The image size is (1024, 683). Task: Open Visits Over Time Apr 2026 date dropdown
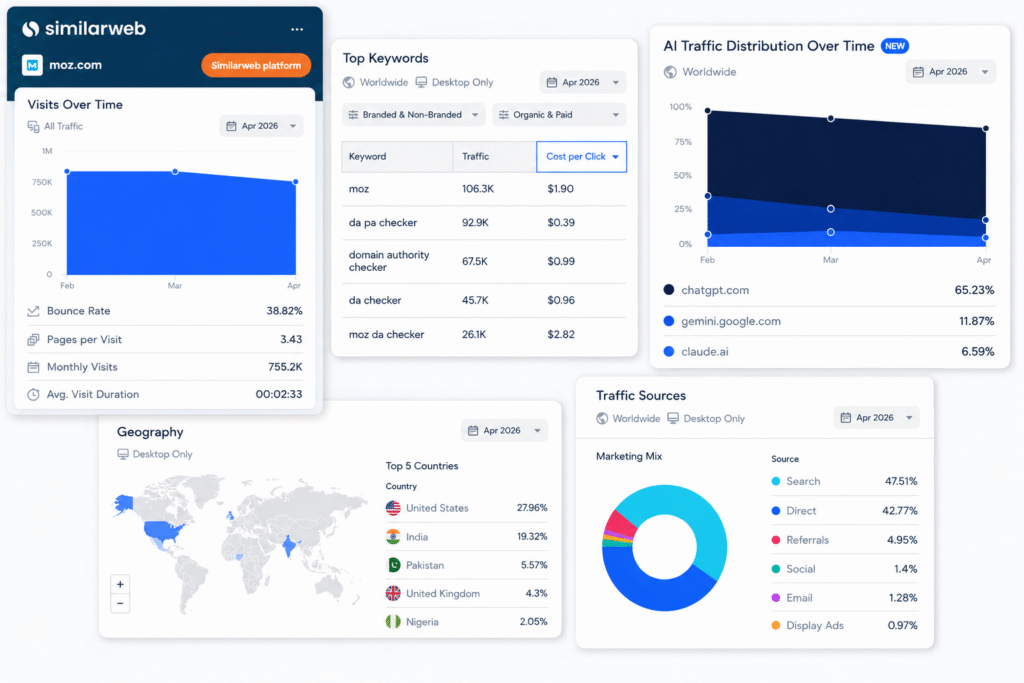tap(261, 126)
